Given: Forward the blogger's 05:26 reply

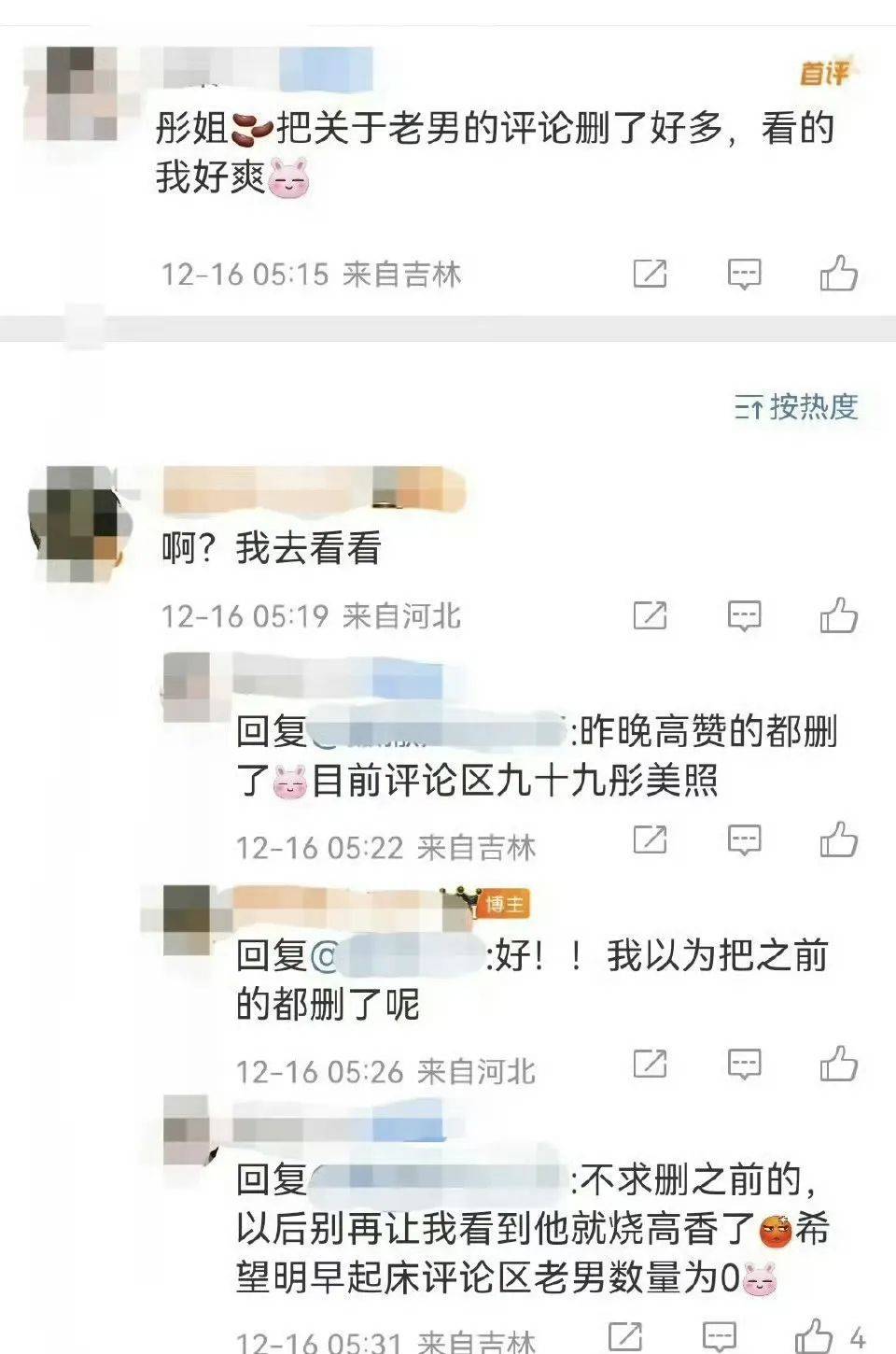Looking at the screenshot, I should point(651,1064).
